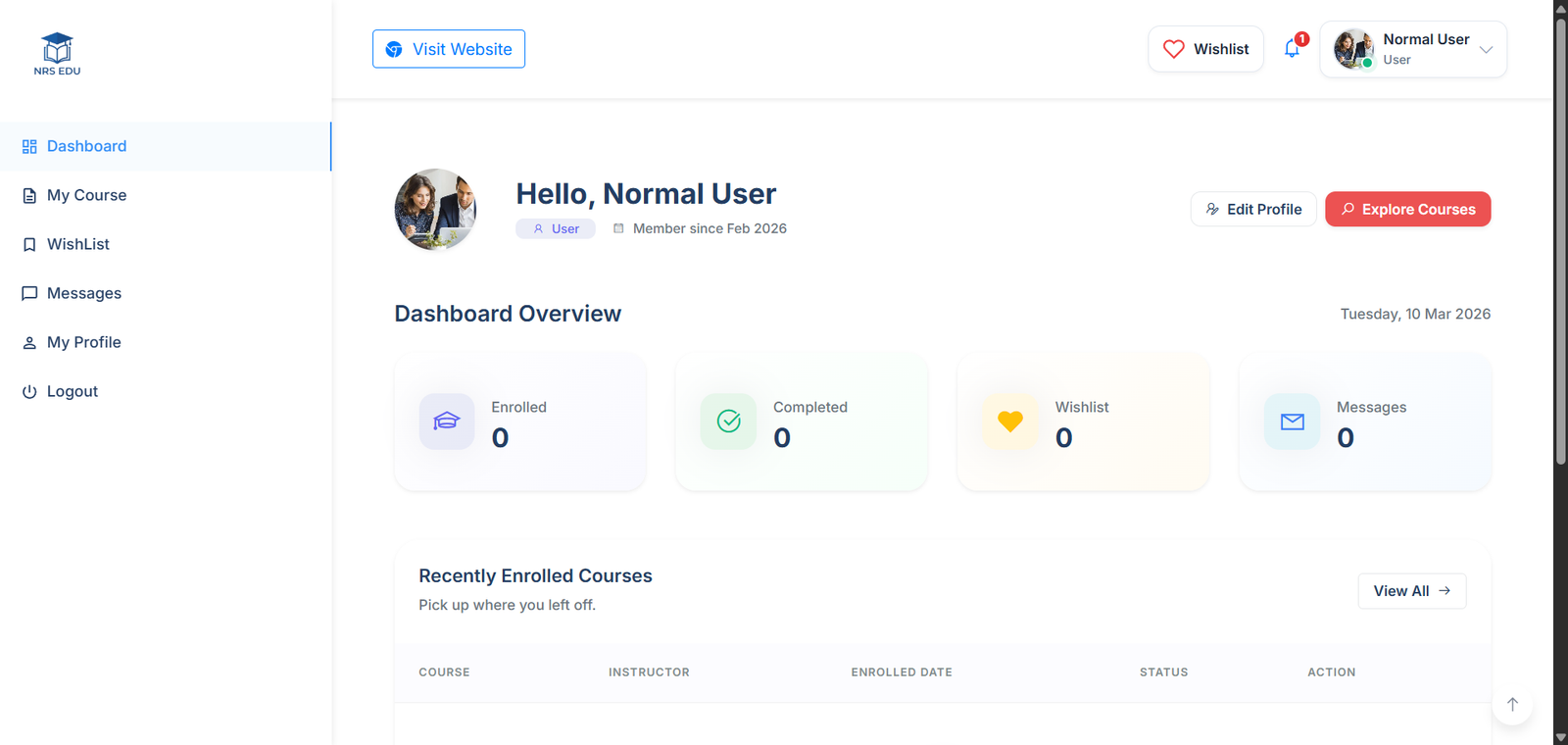Click the NRS EDU logo
This screenshot has width=1568, height=745.
(57, 54)
